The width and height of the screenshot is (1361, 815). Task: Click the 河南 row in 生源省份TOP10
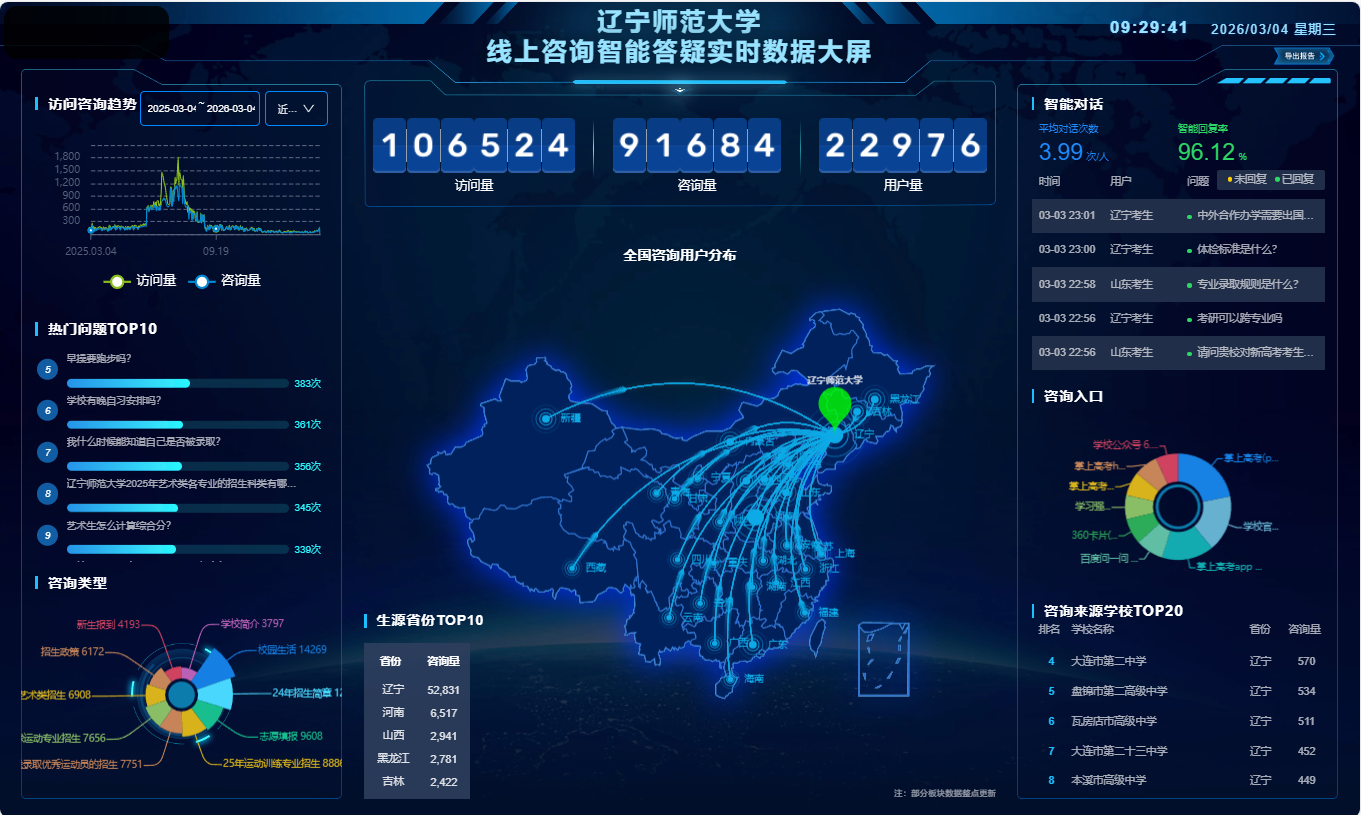[x=416, y=713]
